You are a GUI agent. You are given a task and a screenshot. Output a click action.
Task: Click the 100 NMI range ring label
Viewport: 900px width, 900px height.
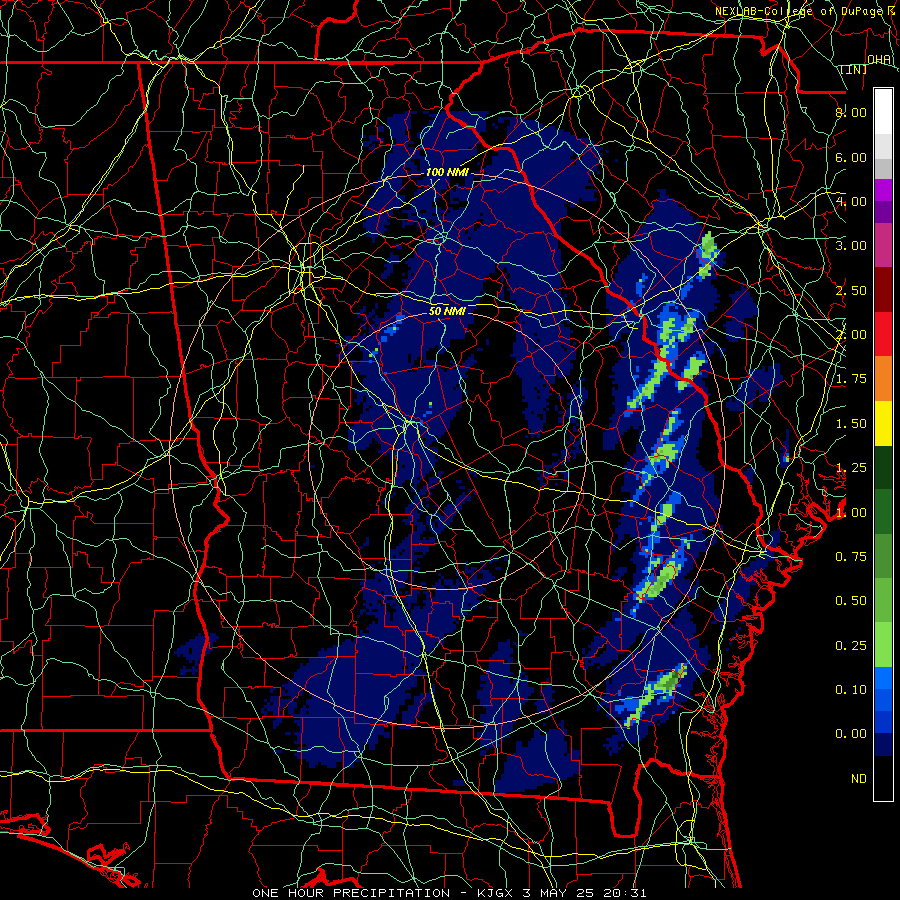coord(447,172)
